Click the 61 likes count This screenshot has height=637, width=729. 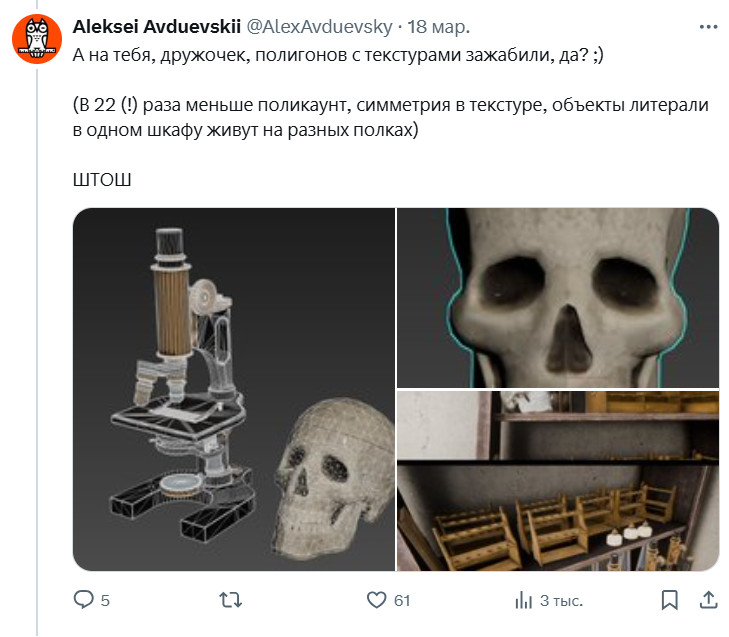coord(402,600)
